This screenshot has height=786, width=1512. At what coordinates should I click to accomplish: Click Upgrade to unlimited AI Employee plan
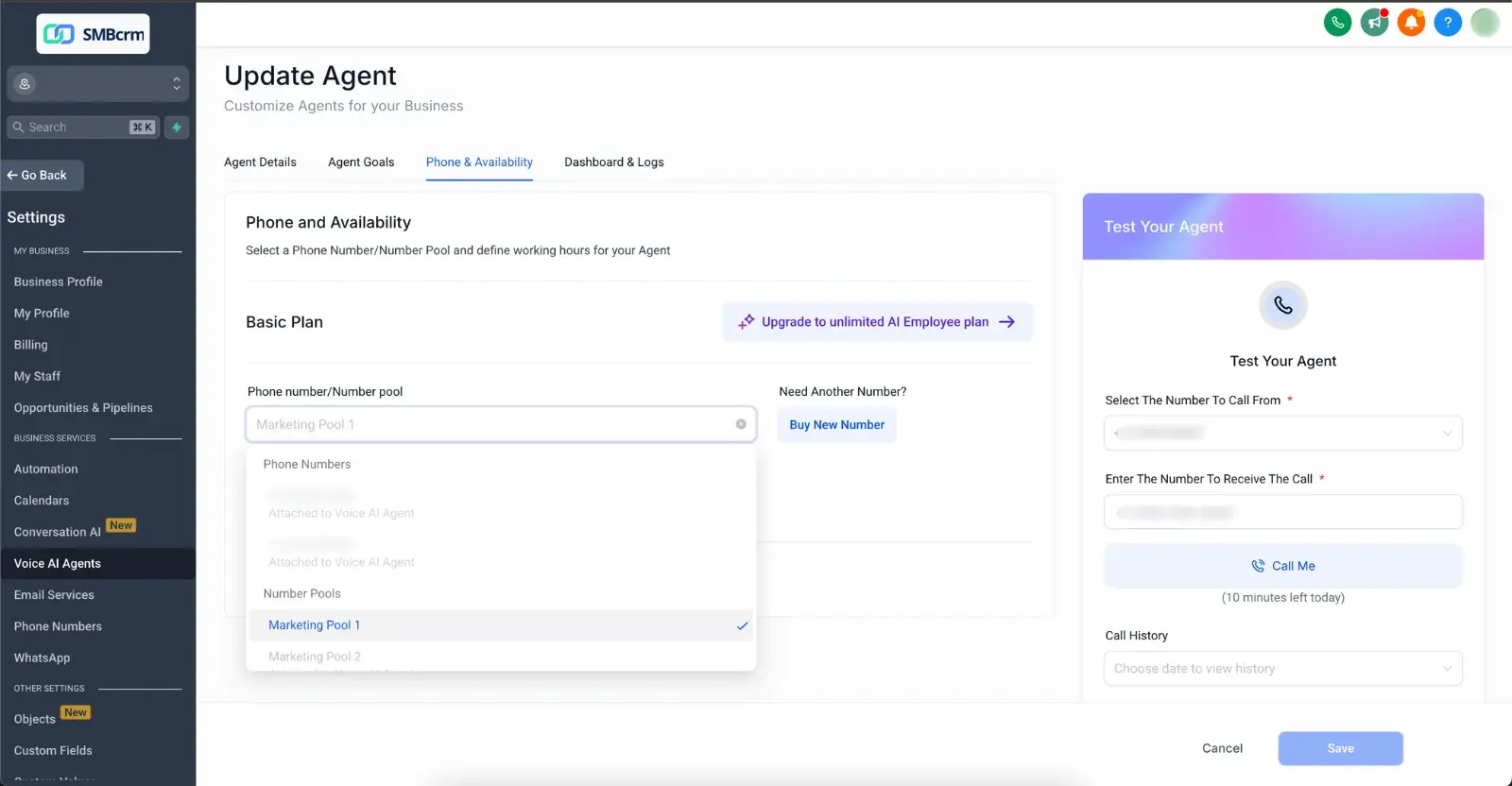(x=878, y=322)
